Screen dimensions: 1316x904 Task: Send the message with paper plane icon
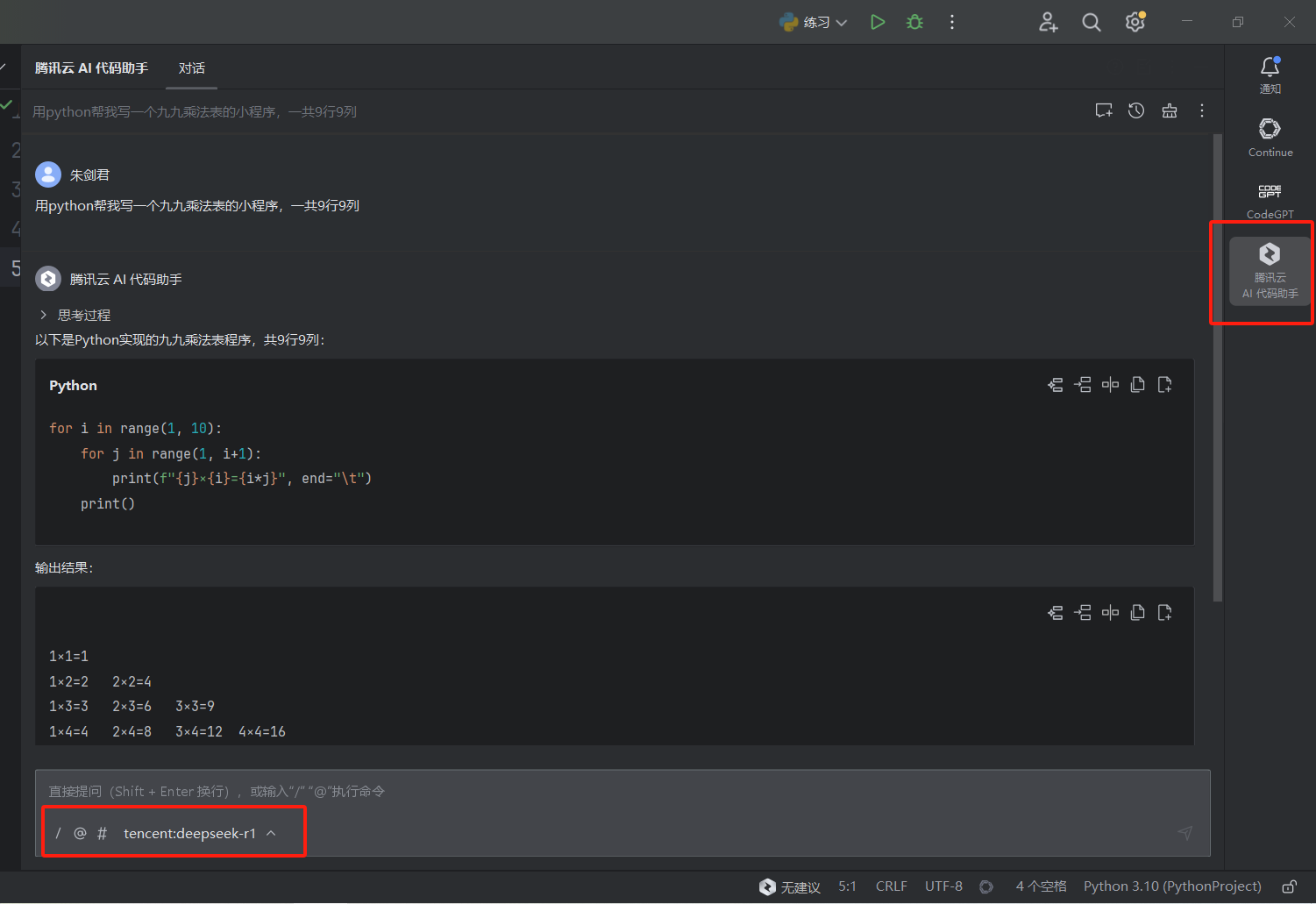pos(1185,833)
